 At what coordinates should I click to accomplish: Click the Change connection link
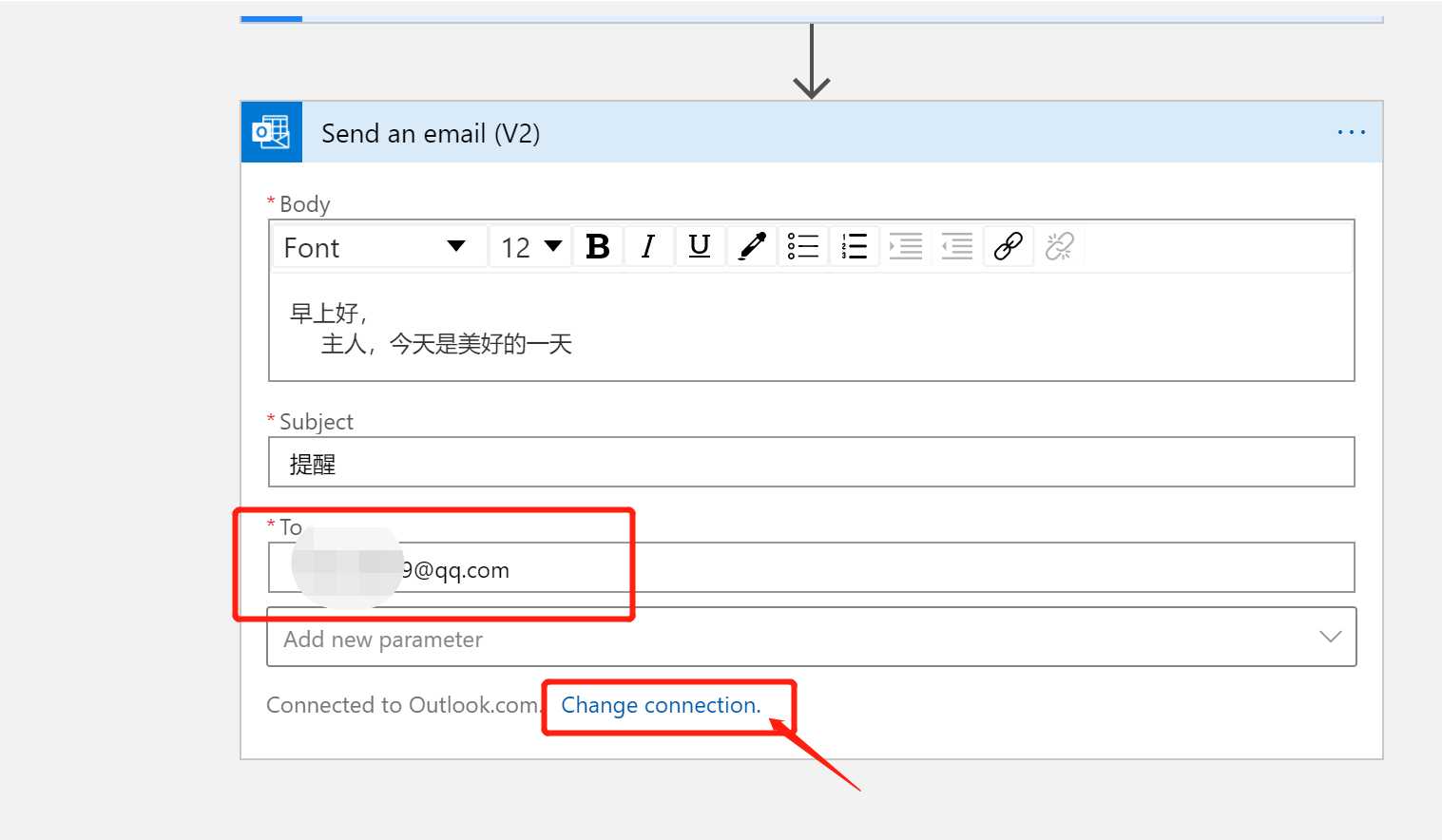pos(661,705)
